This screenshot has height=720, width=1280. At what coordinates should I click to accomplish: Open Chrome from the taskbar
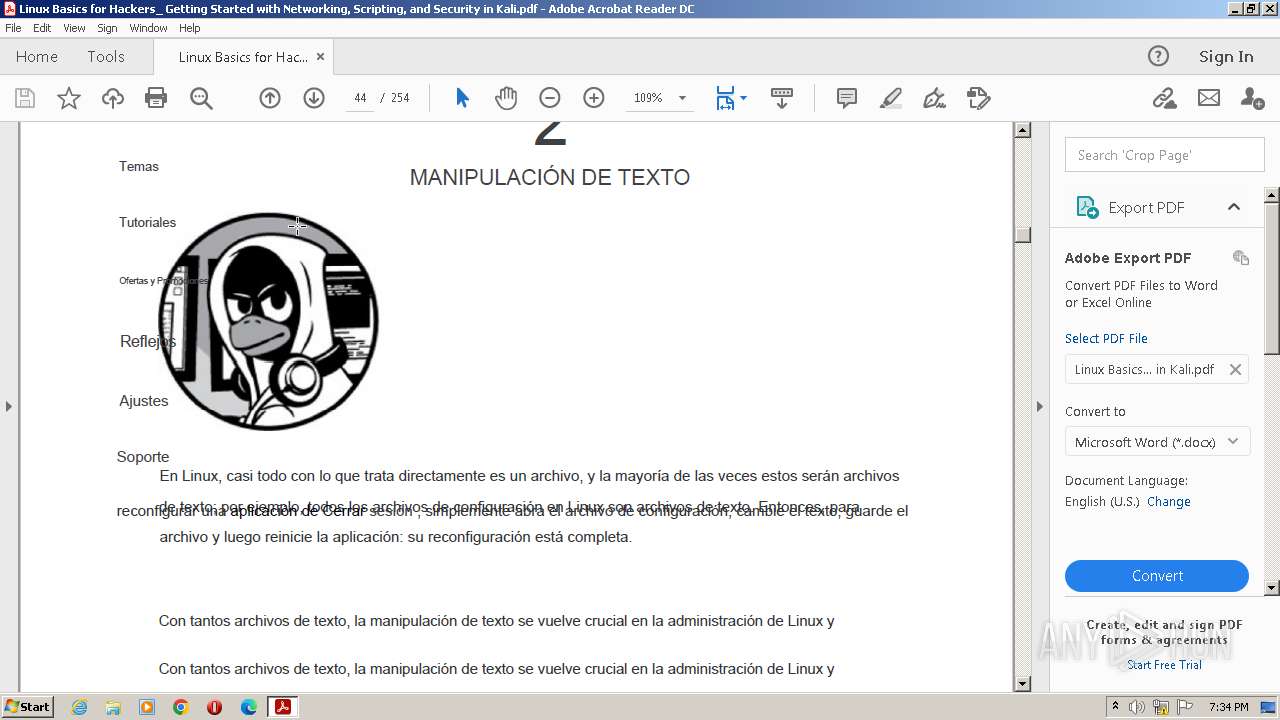pyautogui.click(x=181, y=707)
